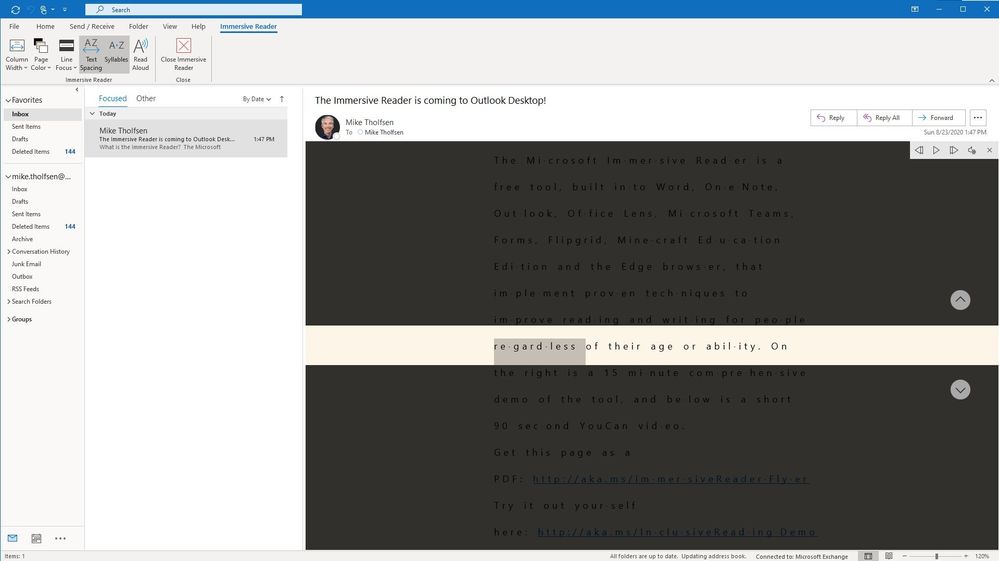Start Read Aloud from the ribbon
999x561 pixels.
coord(140,54)
